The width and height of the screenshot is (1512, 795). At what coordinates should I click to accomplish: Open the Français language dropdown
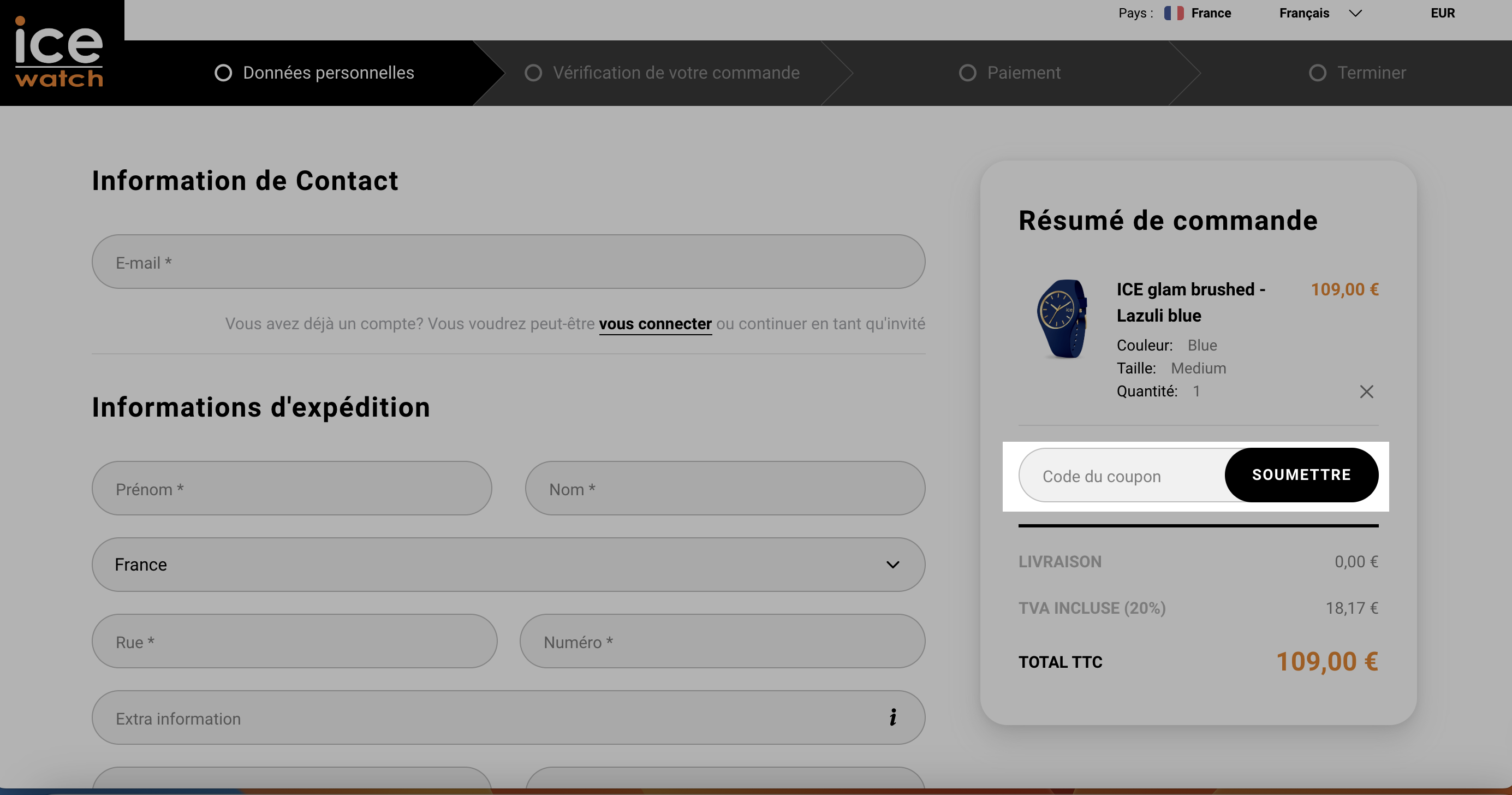pyautogui.click(x=1320, y=13)
